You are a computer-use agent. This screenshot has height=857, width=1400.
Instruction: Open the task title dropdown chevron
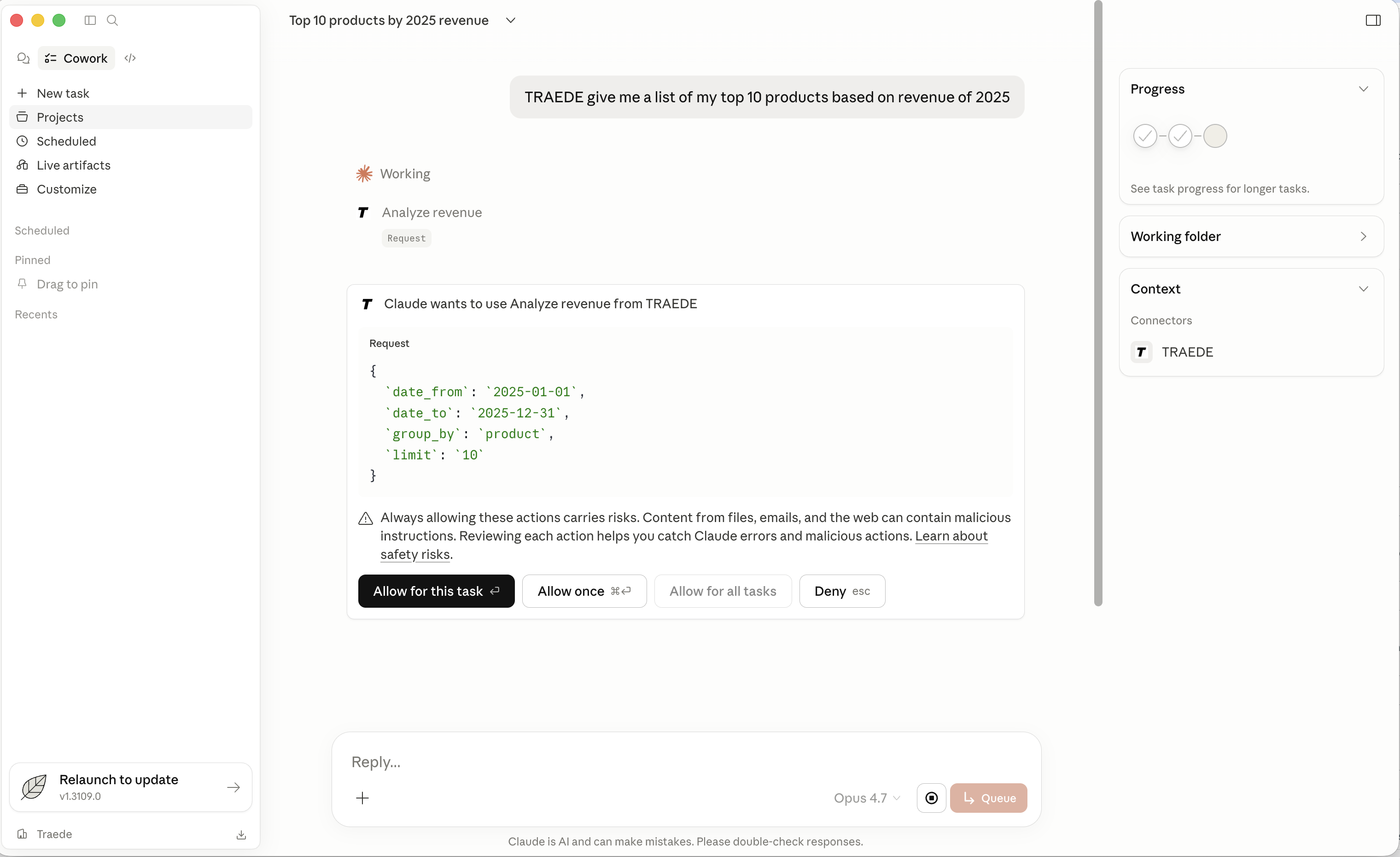[511, 20]
